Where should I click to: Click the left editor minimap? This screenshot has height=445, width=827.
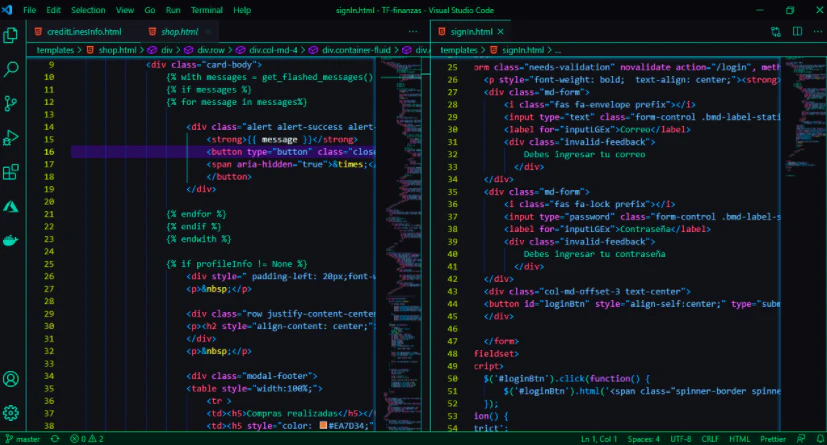pos(399,244)
